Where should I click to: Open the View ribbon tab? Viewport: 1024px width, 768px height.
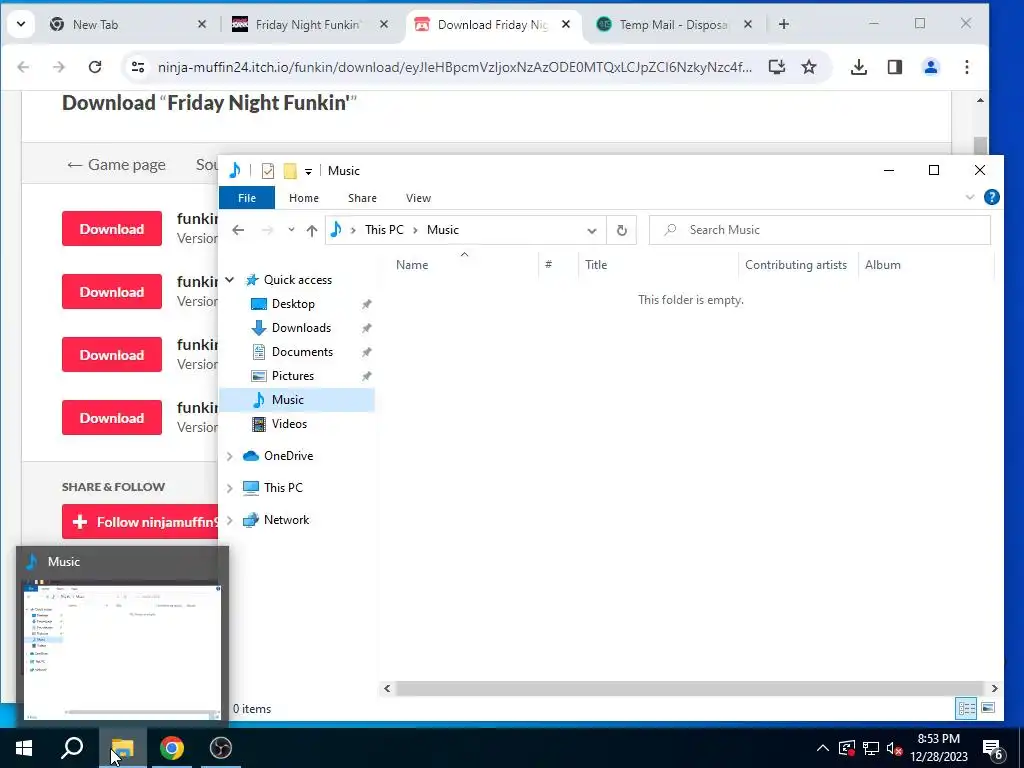[x=418, y=198]
